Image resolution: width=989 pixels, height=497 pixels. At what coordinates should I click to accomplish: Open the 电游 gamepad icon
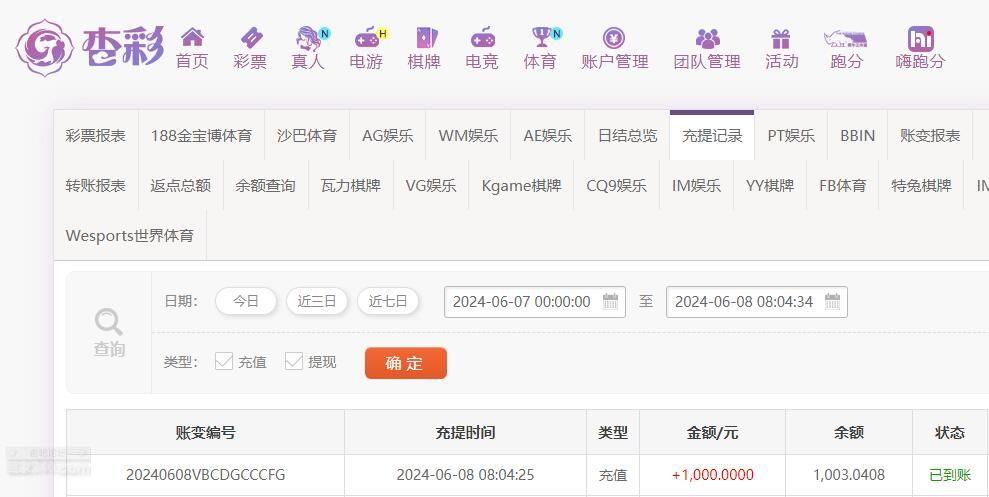[x=366, y=38]
